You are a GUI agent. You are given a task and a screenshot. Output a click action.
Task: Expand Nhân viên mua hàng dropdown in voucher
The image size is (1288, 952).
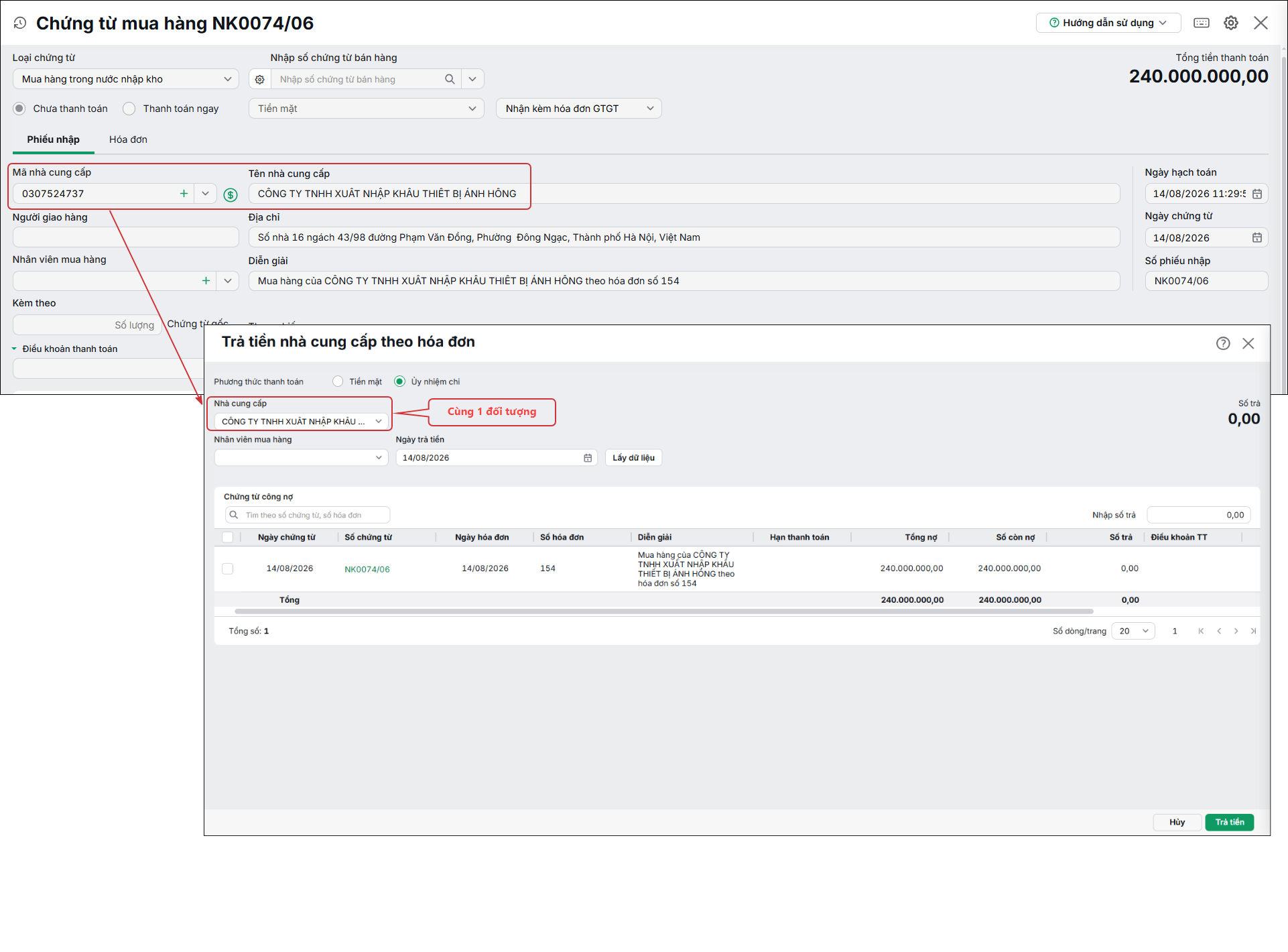(x=228, y=281)
